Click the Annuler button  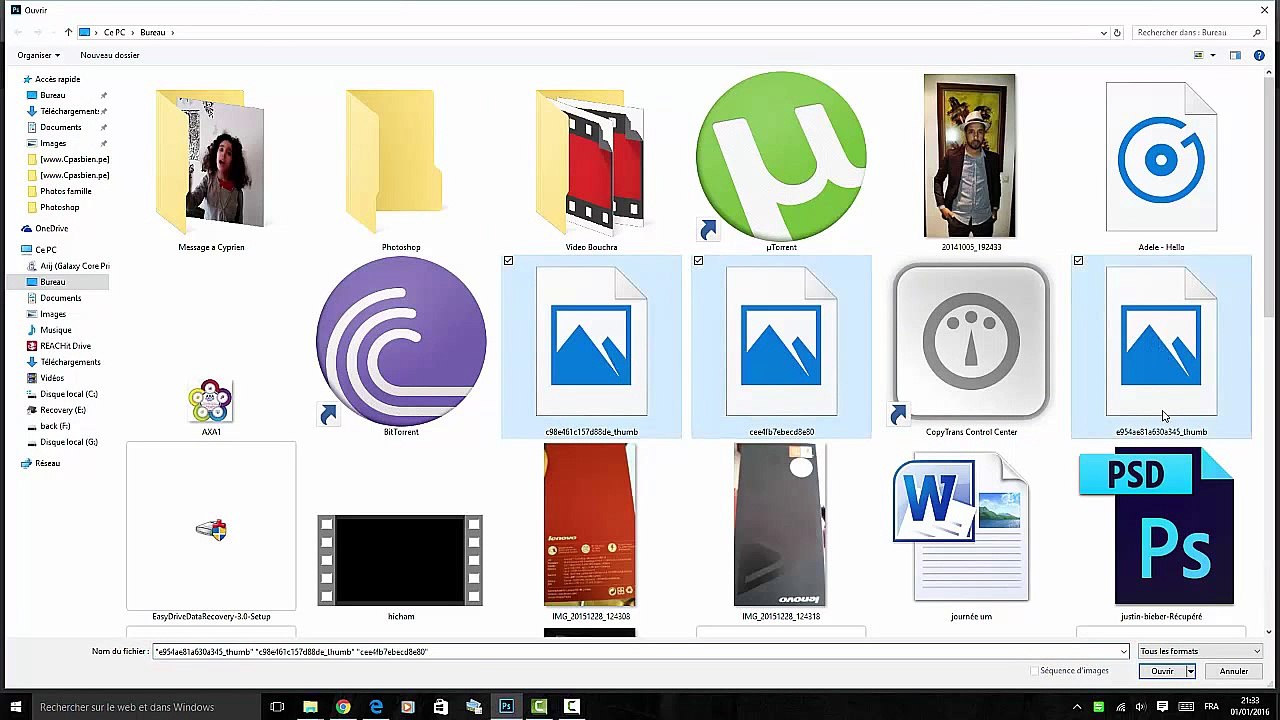[x=1233, y=672]
